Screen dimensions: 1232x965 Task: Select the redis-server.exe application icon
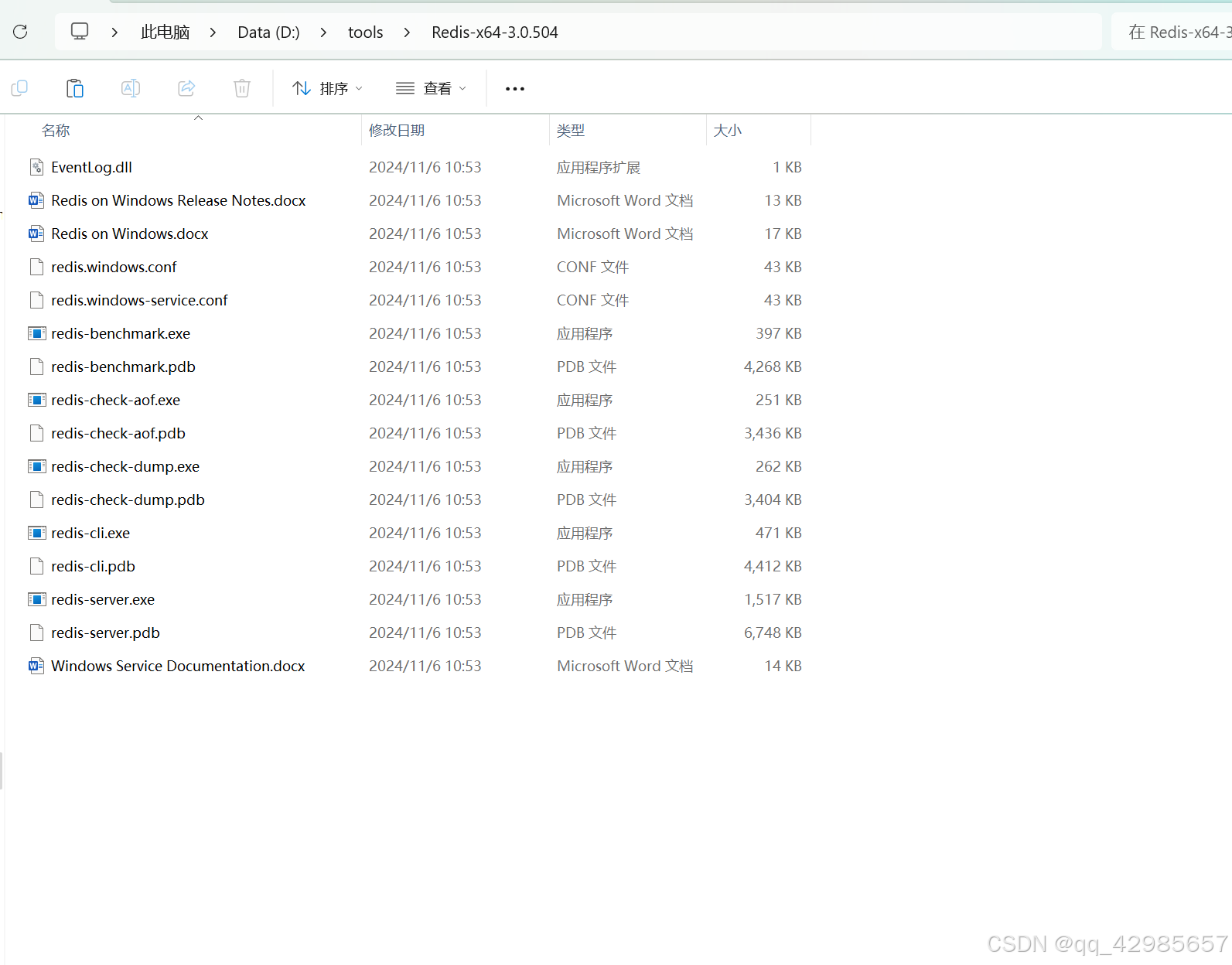(36, 599)
